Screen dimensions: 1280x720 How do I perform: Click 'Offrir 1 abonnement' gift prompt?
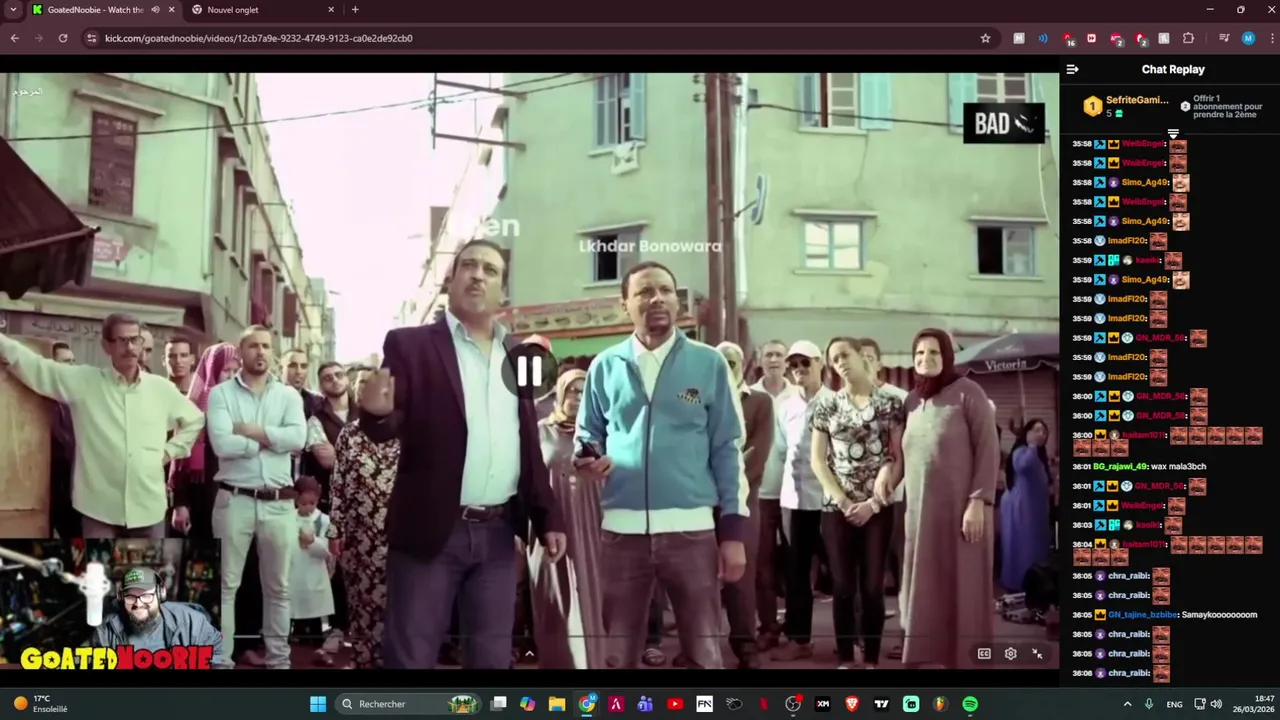1220,106
